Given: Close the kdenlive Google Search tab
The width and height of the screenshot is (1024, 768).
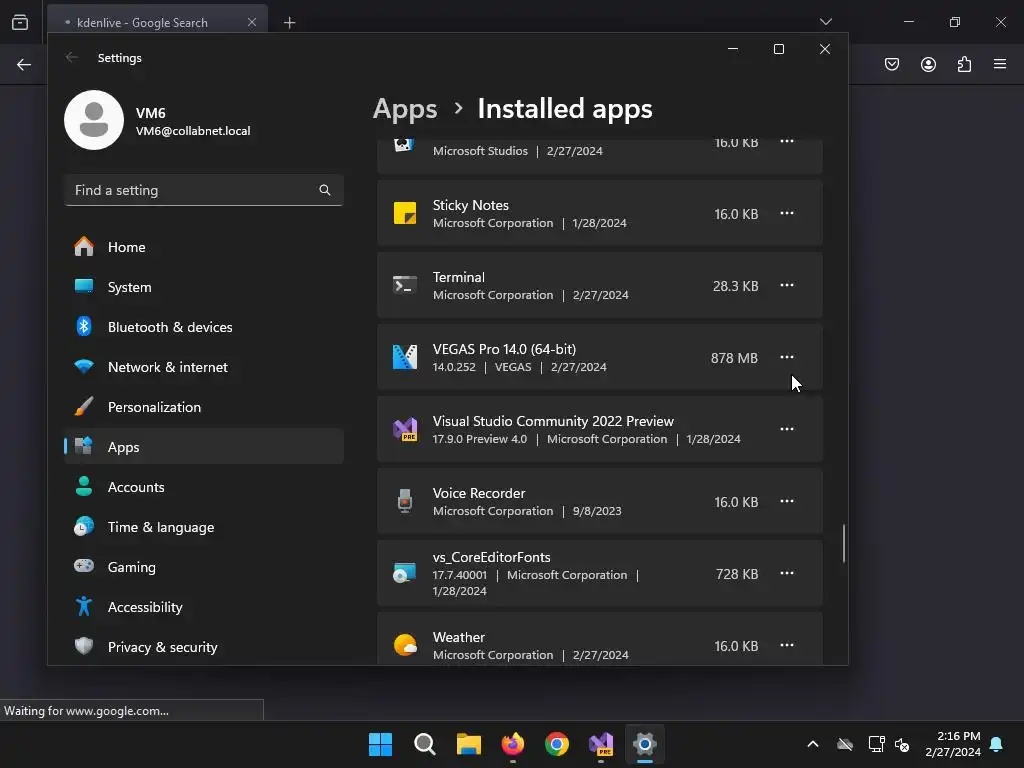Looking at the screenshot, I should tap(252, 22).
